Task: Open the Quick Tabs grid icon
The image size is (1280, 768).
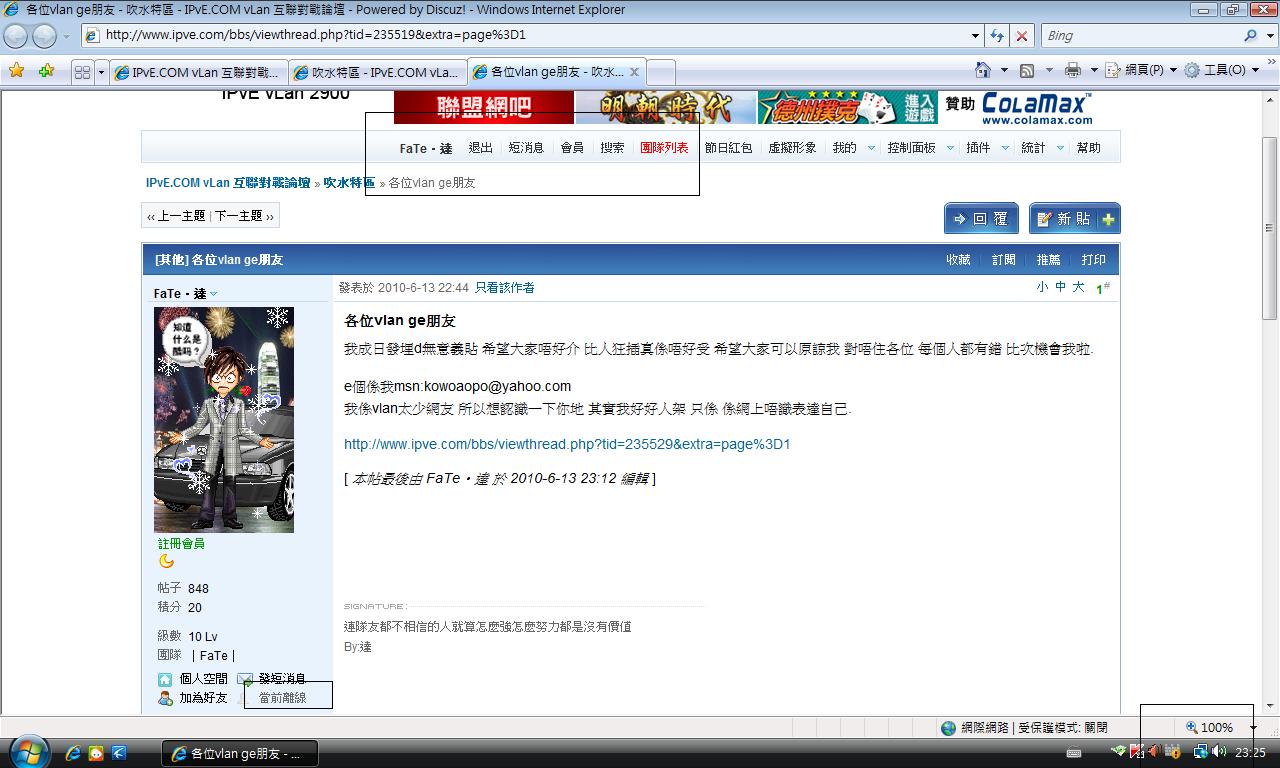Action: coord(82,72)
